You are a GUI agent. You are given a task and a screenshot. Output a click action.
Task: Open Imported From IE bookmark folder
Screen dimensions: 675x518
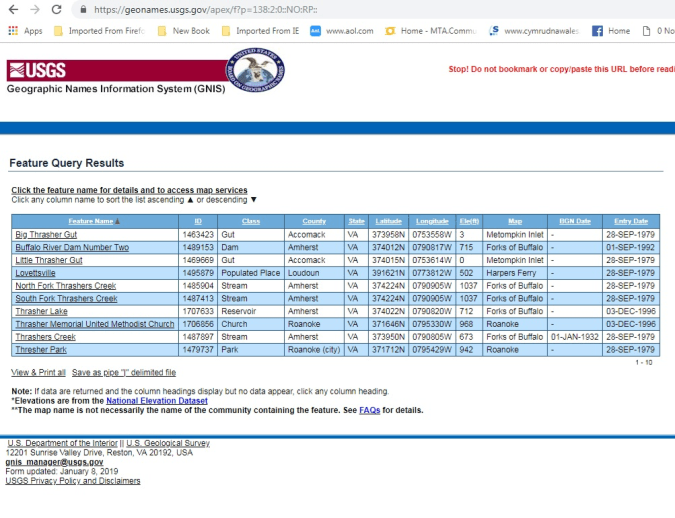click(260, 31)
